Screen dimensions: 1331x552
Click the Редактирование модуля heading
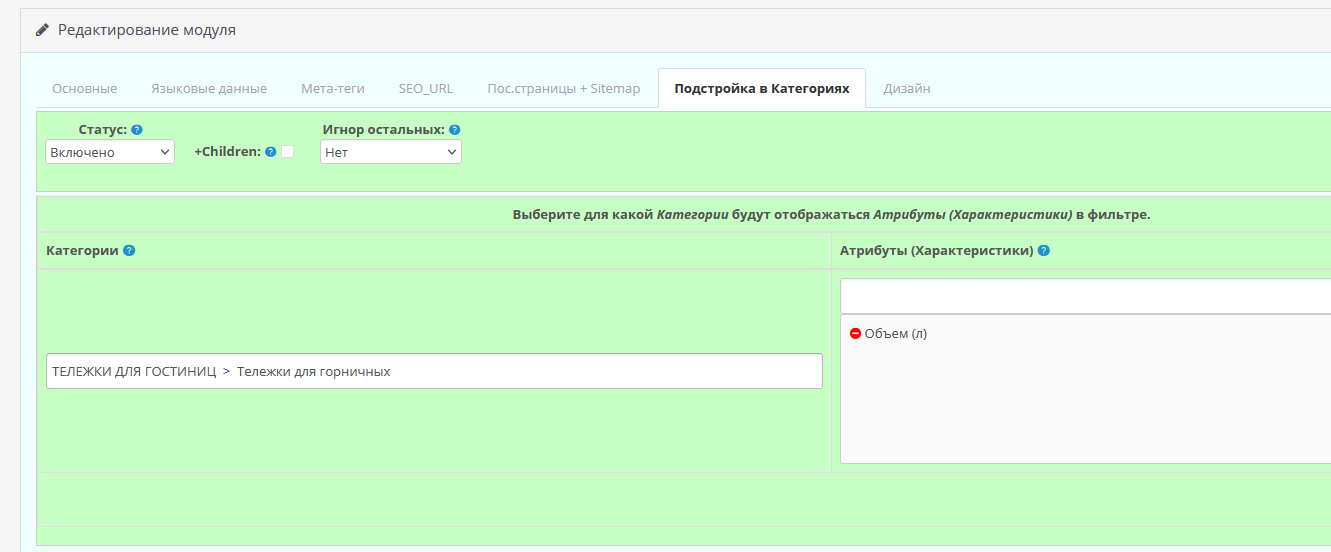click(x=147, y=30)
